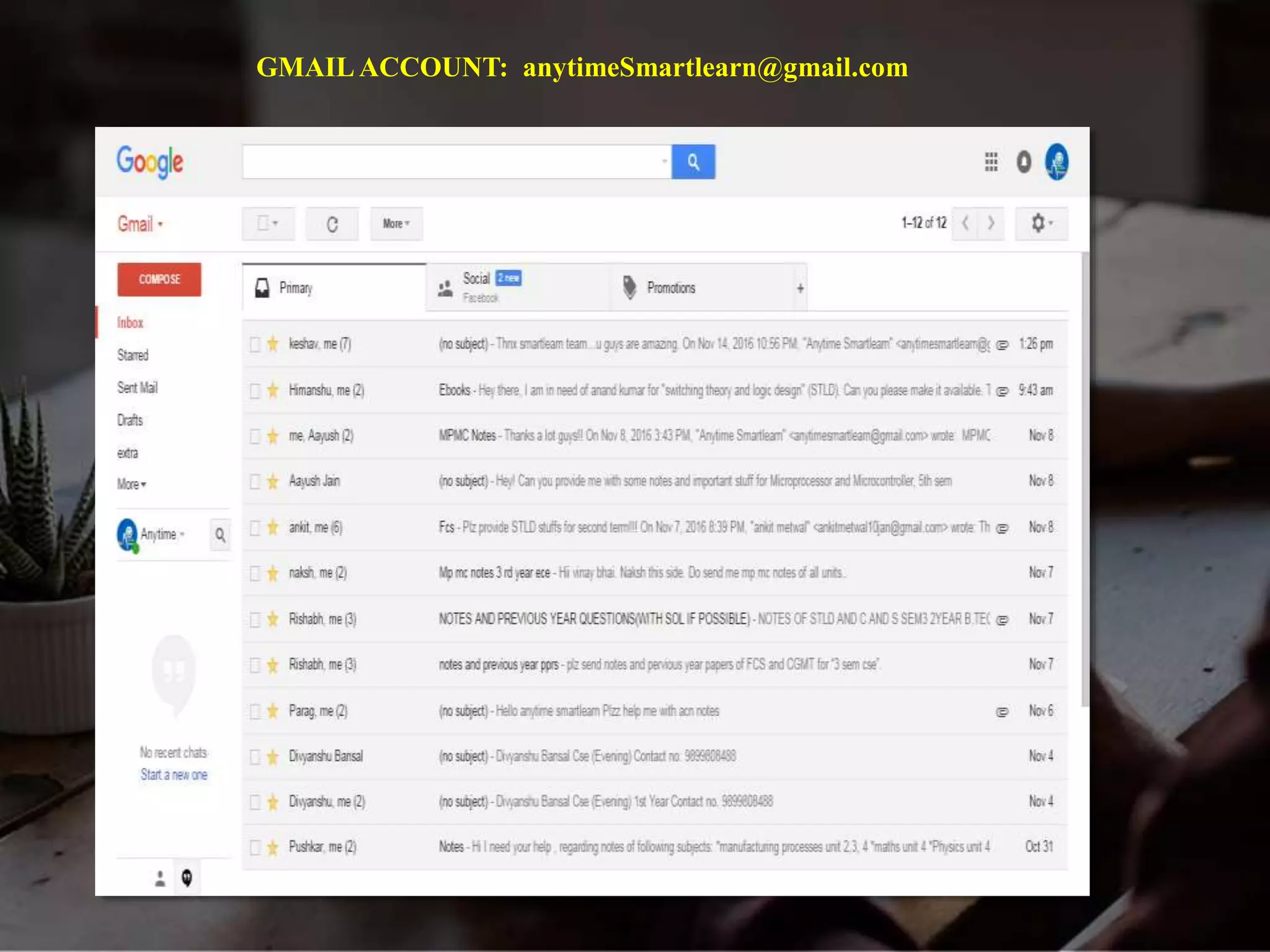This screenshot has height=952, width=1270.
Task: Click Start a new one chat link
Action: pos(174,775)
